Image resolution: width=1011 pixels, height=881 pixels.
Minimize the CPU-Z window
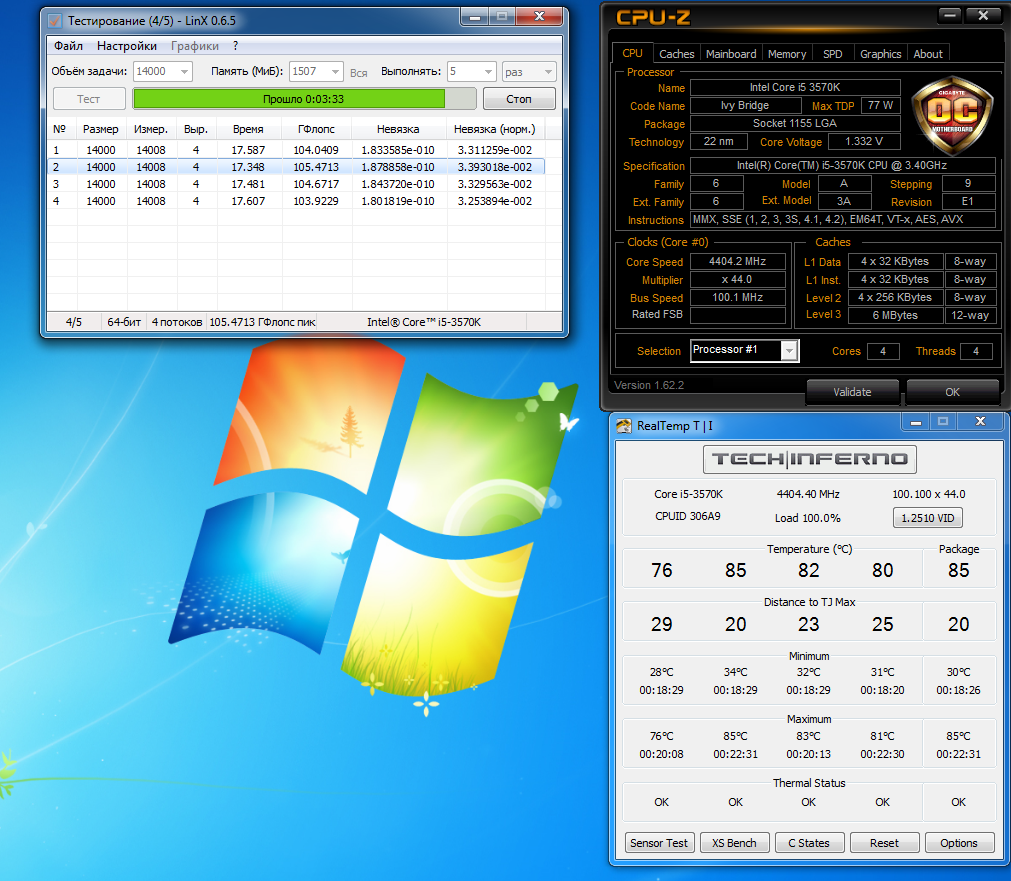pyautogui.click(x=949, y=15)
